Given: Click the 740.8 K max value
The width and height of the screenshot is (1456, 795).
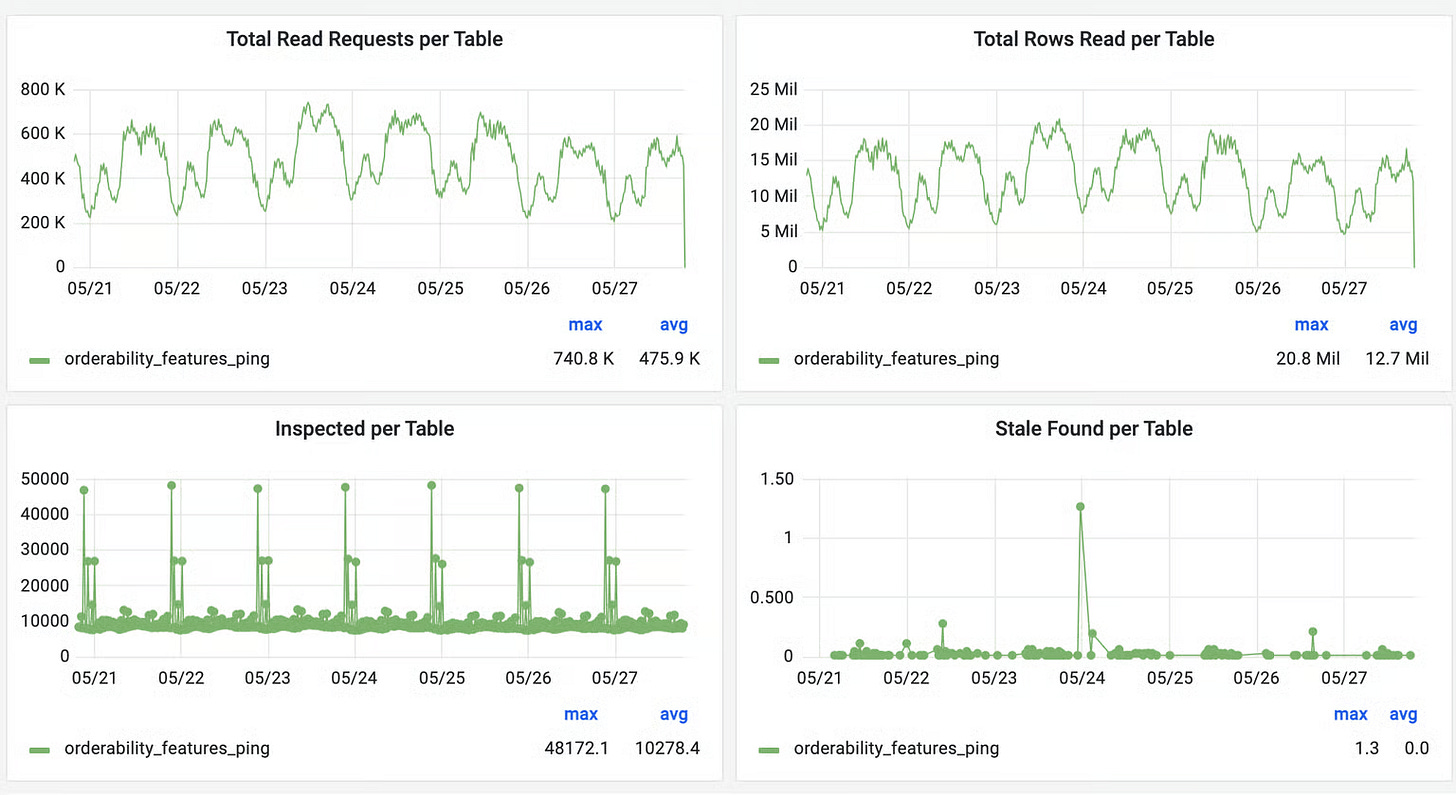Looking at the screenshot, I should tap(584, 359).
